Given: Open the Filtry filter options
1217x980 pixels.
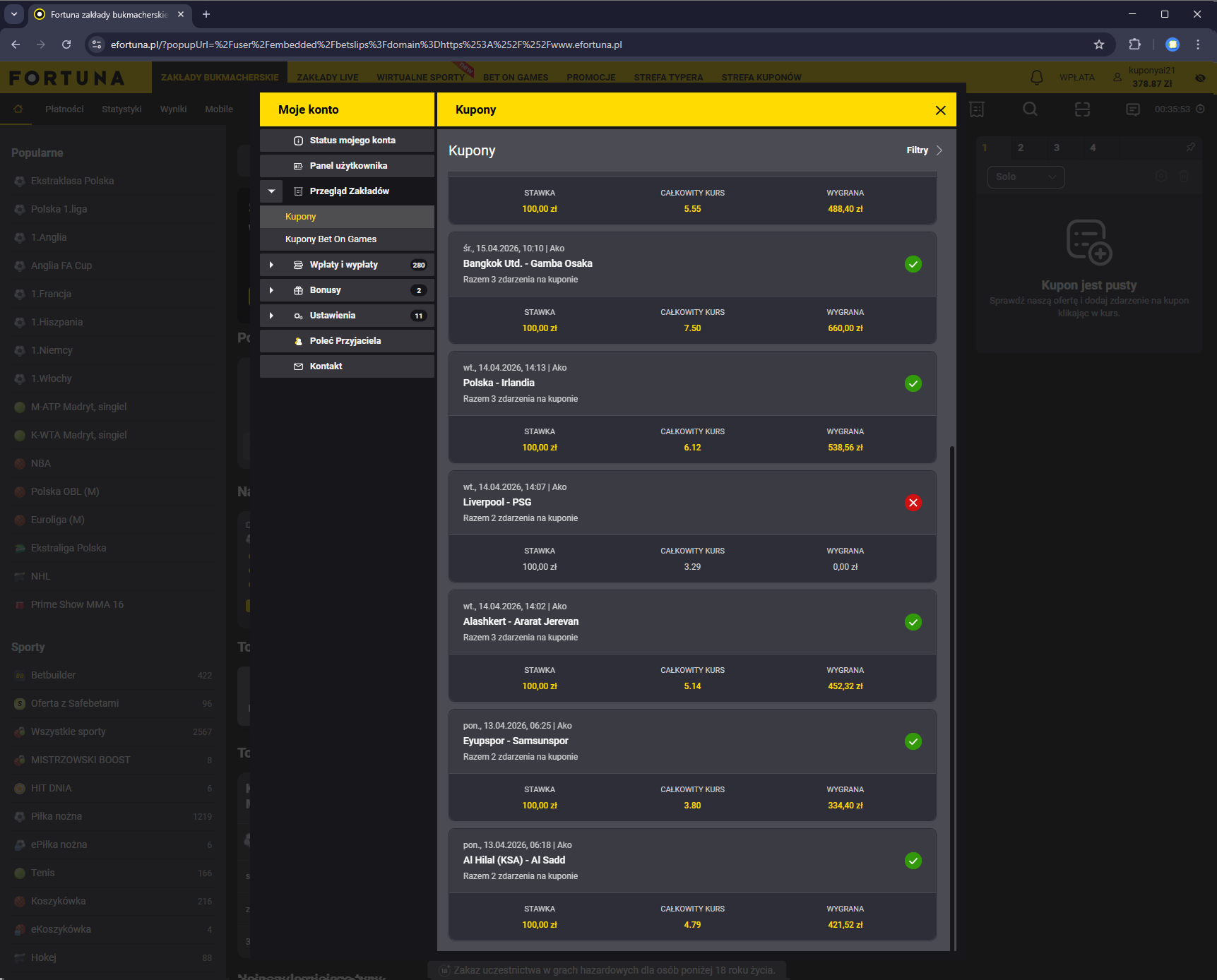Looking at the screenshot, I should coord(925,150).
